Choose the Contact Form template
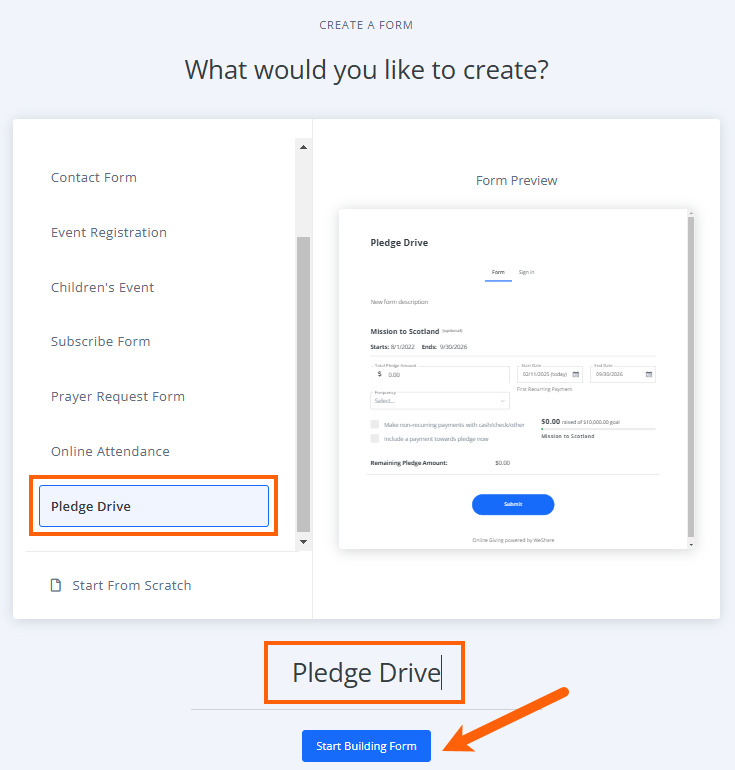735x770 pixels. point(94,177)
